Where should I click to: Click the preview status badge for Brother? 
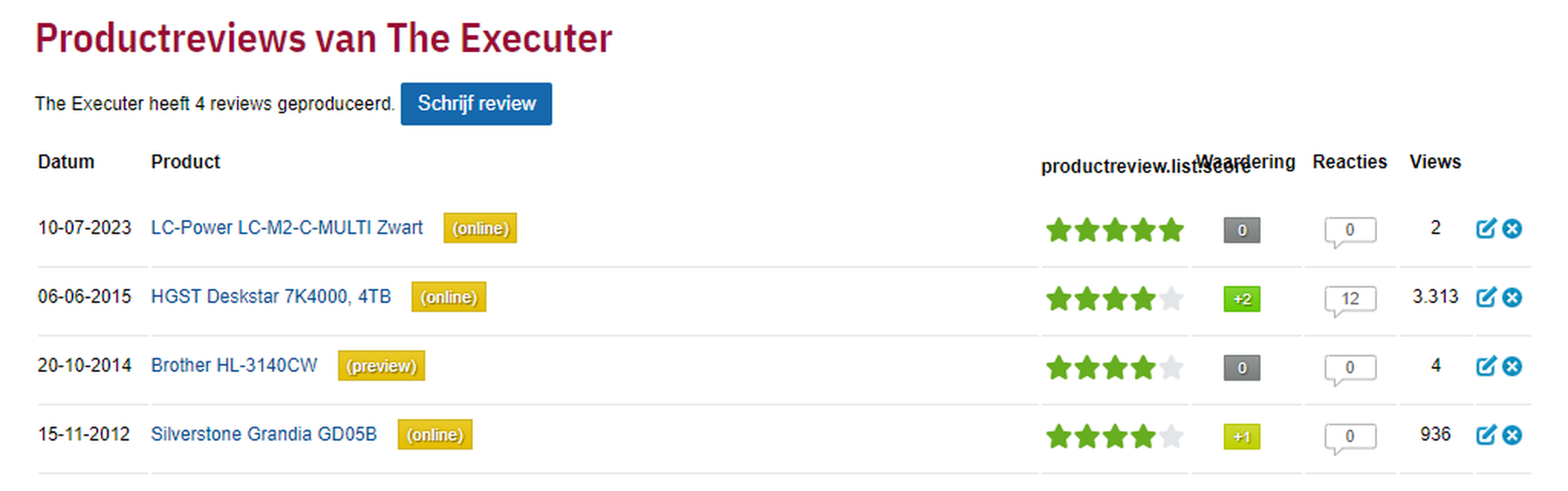pos(381,365)
